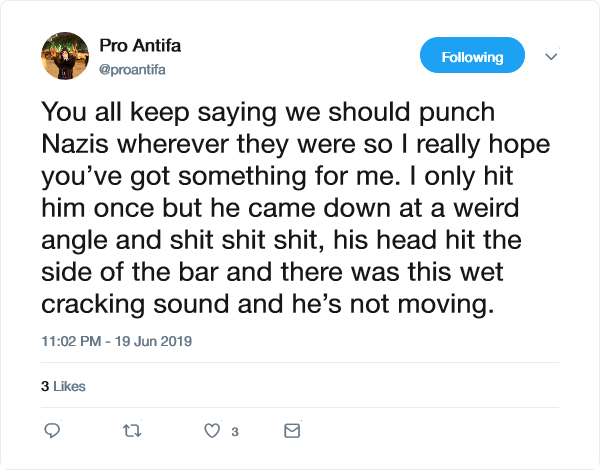Click the word "Likes" in the summary row
This screenshot has height=470, width=600.
tap(69, 386)
